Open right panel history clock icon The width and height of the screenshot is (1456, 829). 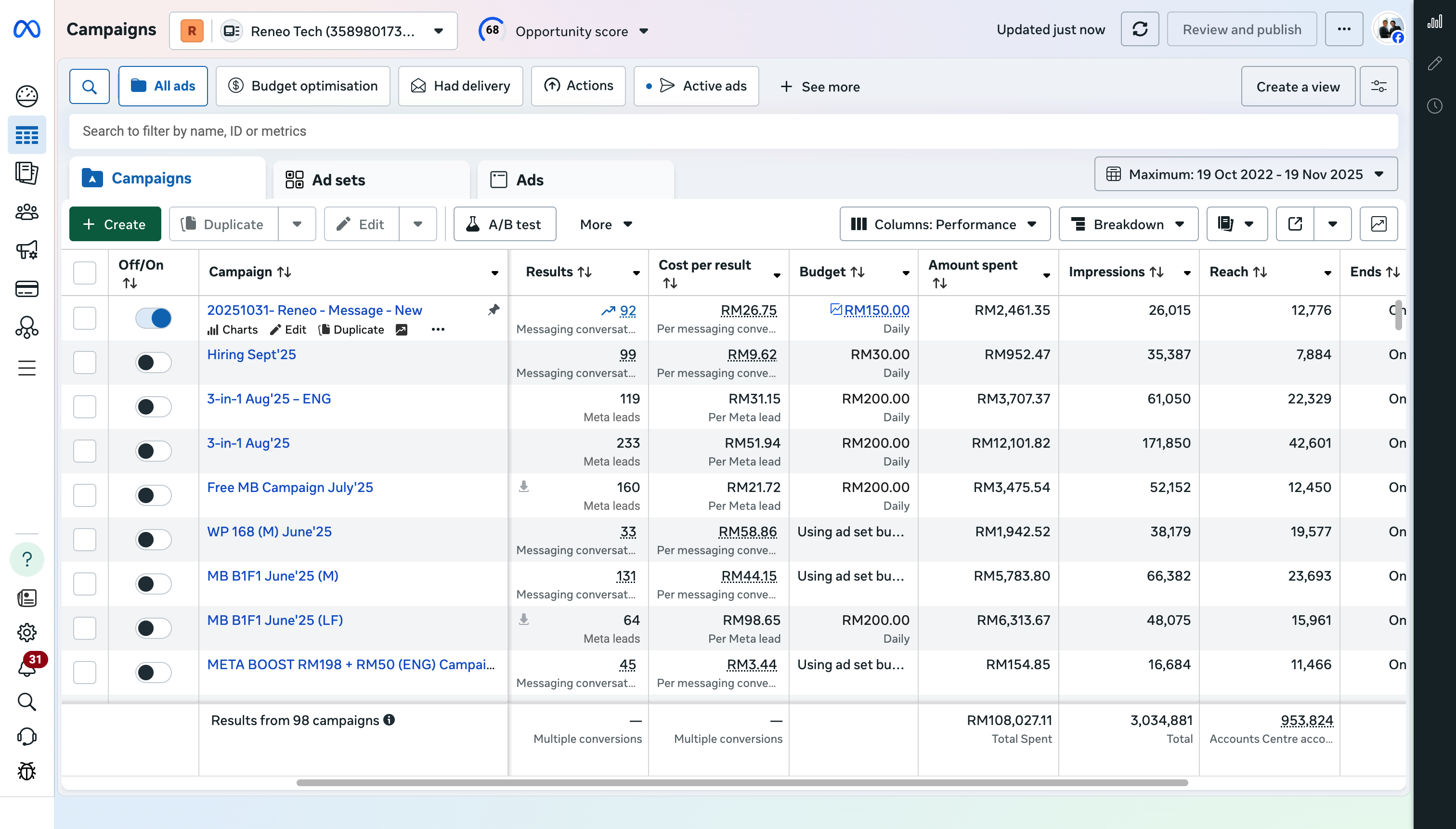tap(1435, 105)
